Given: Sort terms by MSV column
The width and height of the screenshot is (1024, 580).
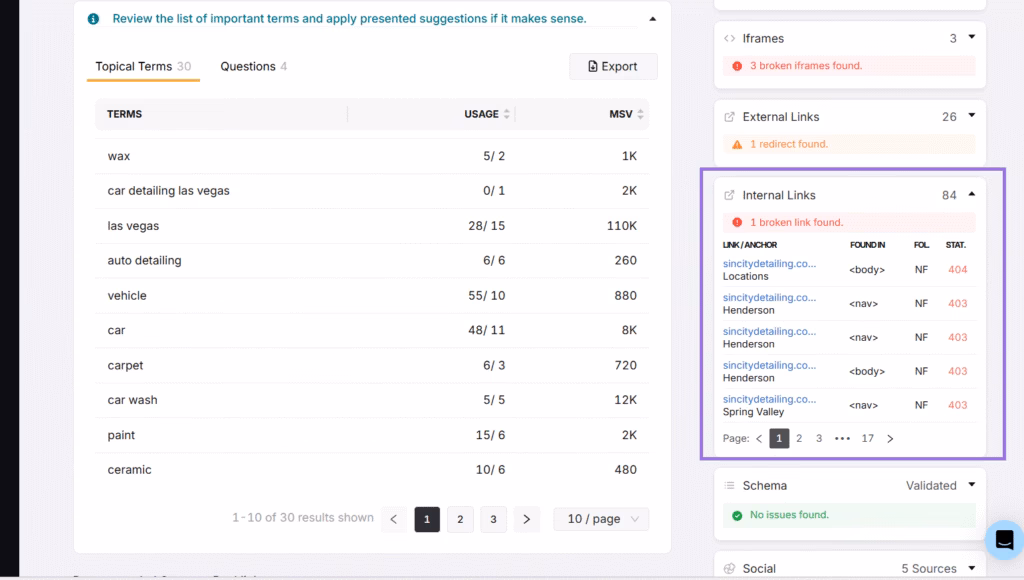Looking at the screenshot, I should pyautogui.click(x=640, y=114).
